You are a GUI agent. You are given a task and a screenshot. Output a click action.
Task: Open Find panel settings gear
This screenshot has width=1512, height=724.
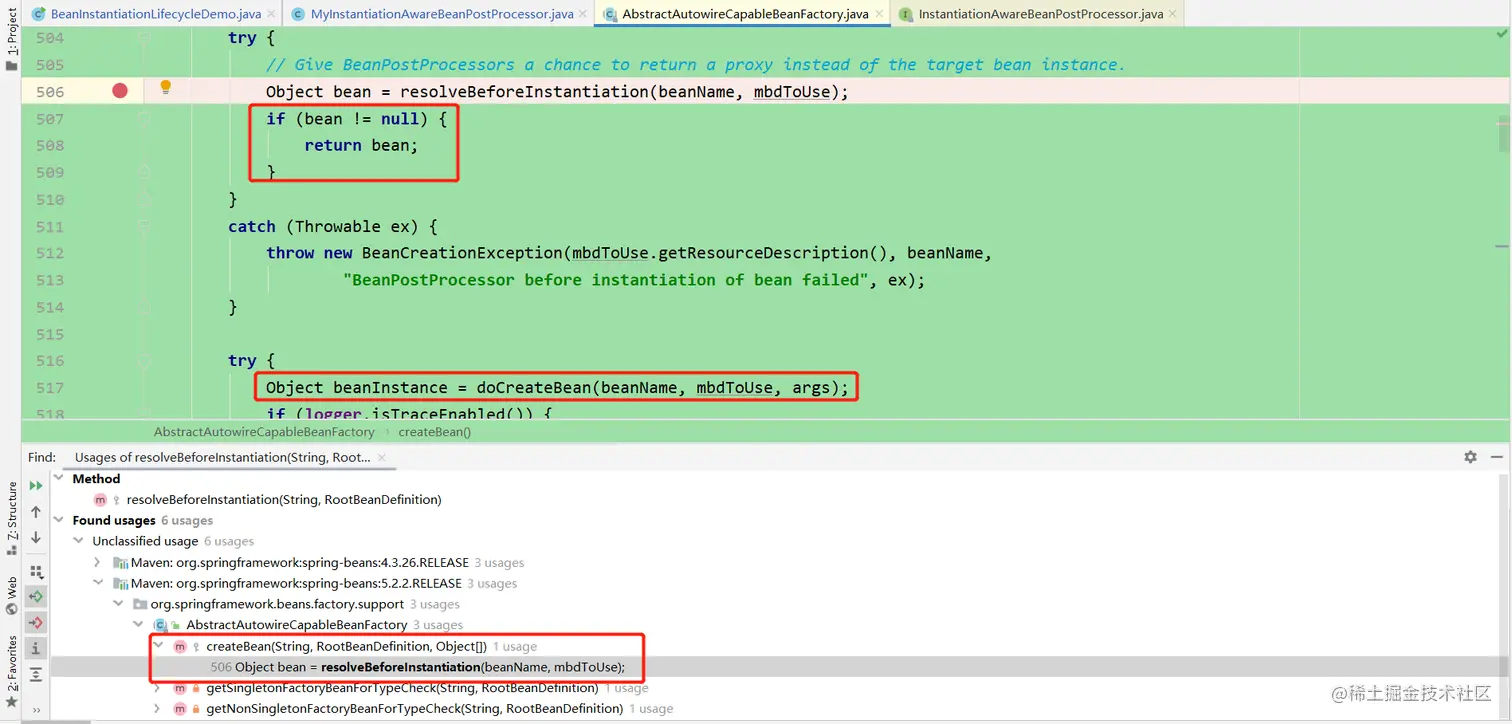pyautogui.click(x=1470, y=457)
